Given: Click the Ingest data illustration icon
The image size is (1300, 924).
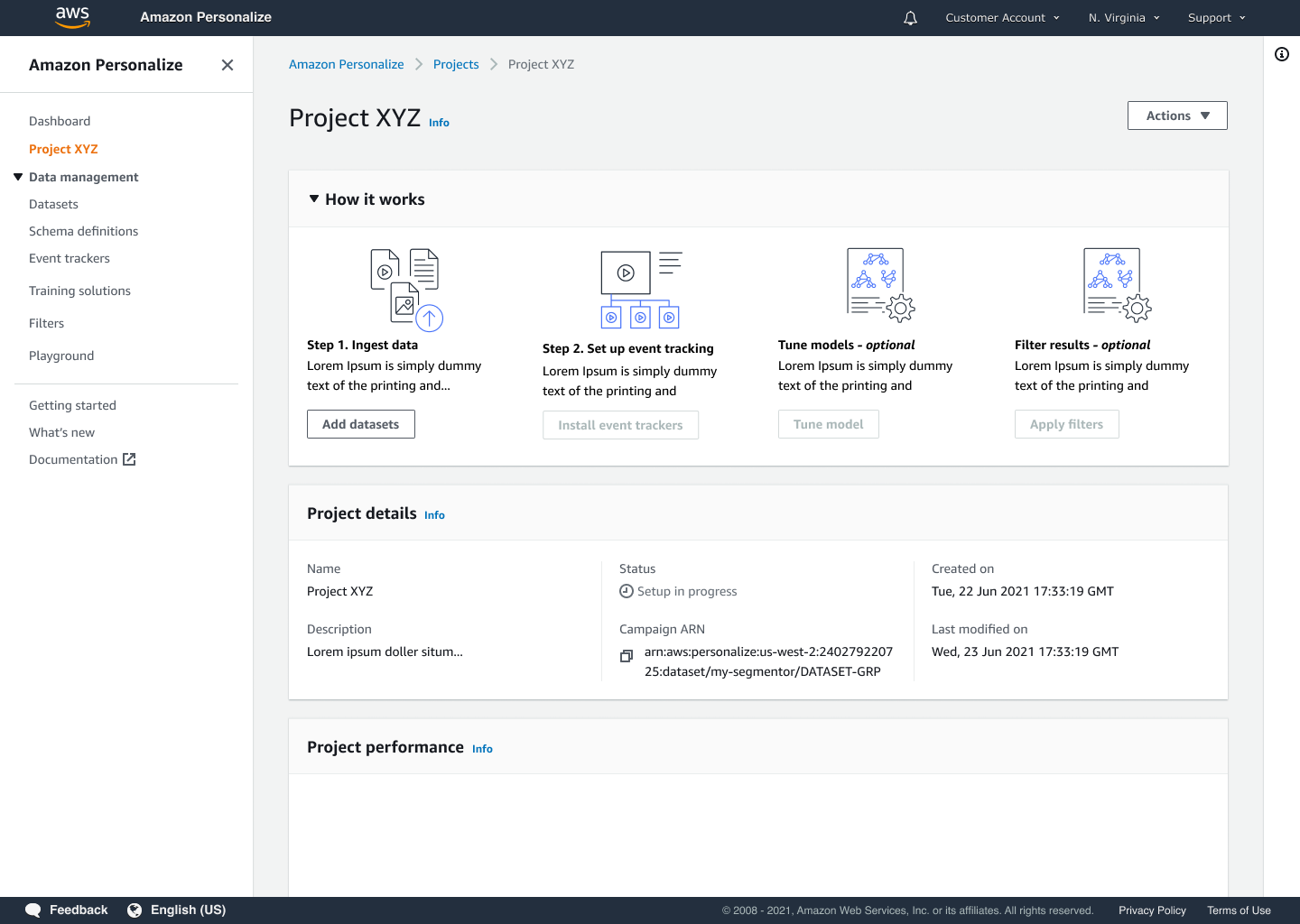Looking at the screenshot, I should coord(406,290).
